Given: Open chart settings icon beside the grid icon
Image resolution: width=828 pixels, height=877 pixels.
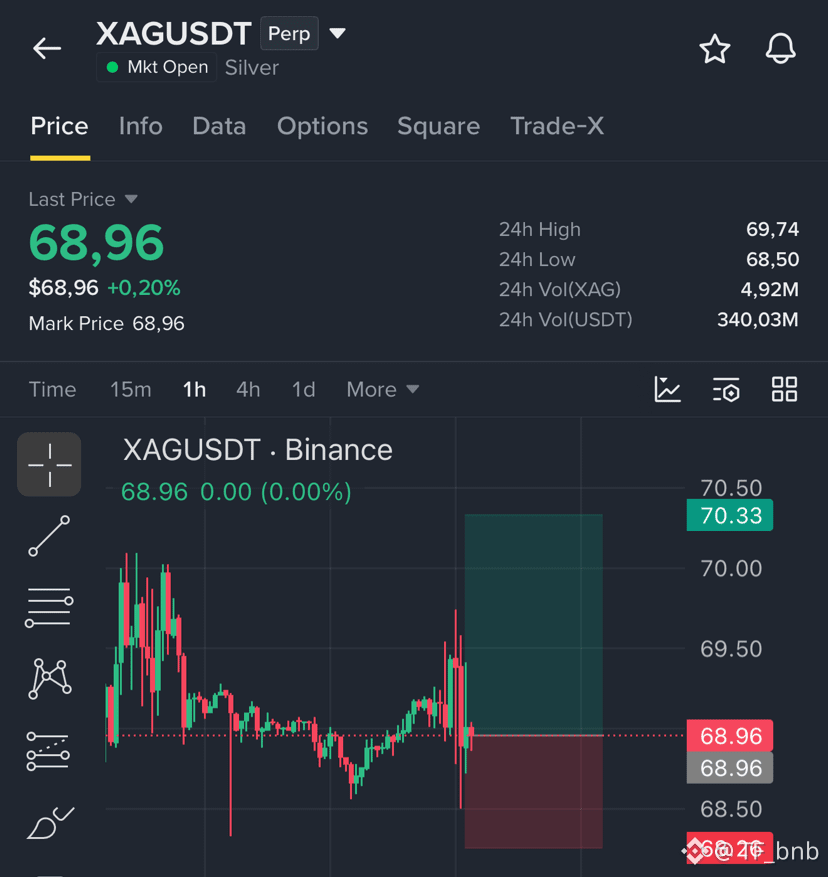Looking at the screenshot, I should tap(726, 389).
